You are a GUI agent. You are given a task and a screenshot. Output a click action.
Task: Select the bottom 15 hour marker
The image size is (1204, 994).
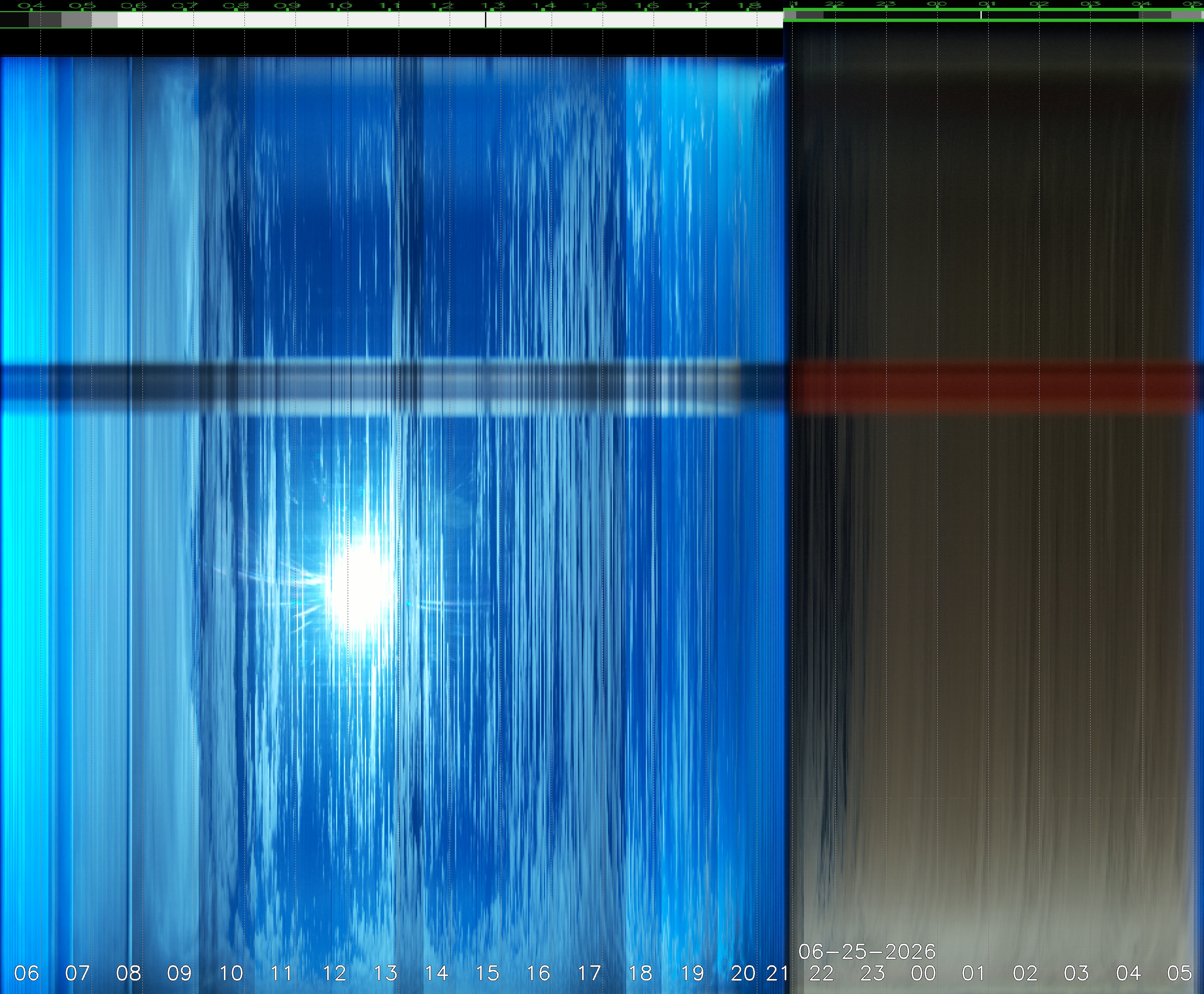tap(488, 973)
